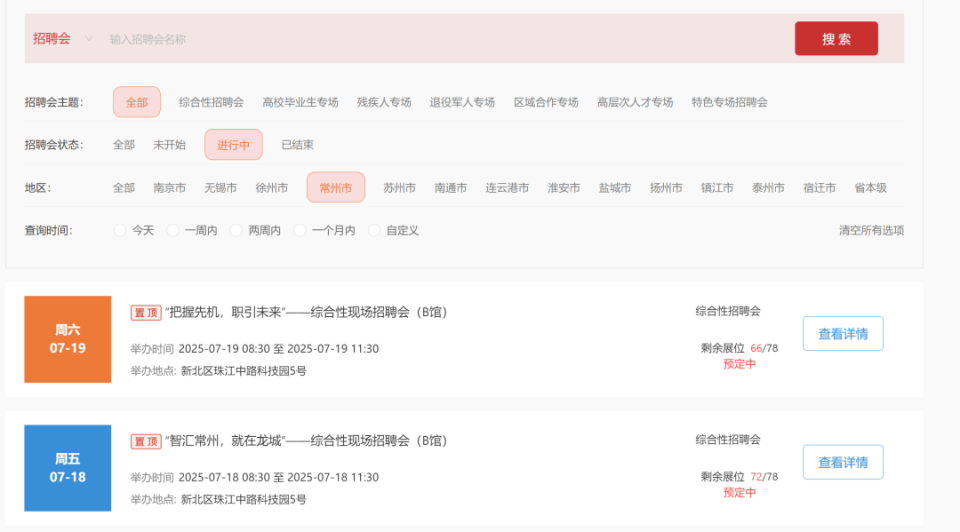Choose 苏州市 region
Screen dimensions: 960x532
coord(399,188)
